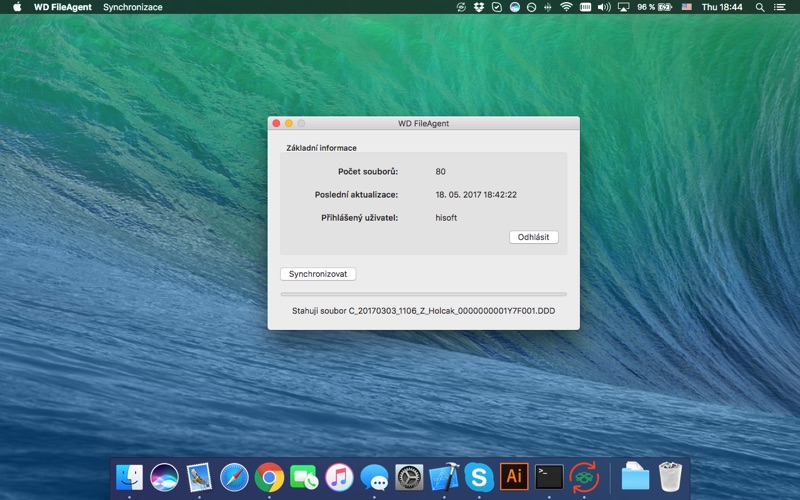800x500 pixels.
Task: Open Siri from the Dock
Action: coord(164,477)
